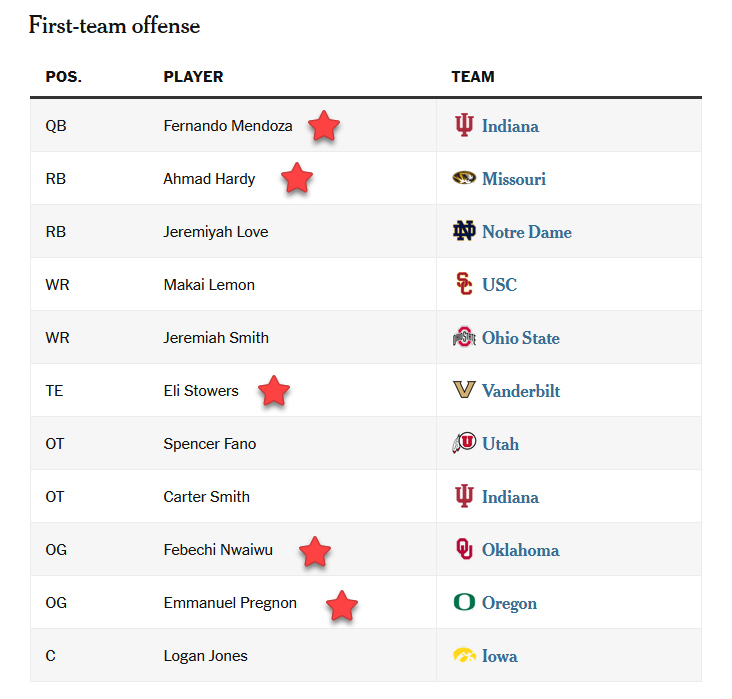This screenshot has height=699, width=732.
Task: Click the Ohio State logo
Action: point(463,338)
